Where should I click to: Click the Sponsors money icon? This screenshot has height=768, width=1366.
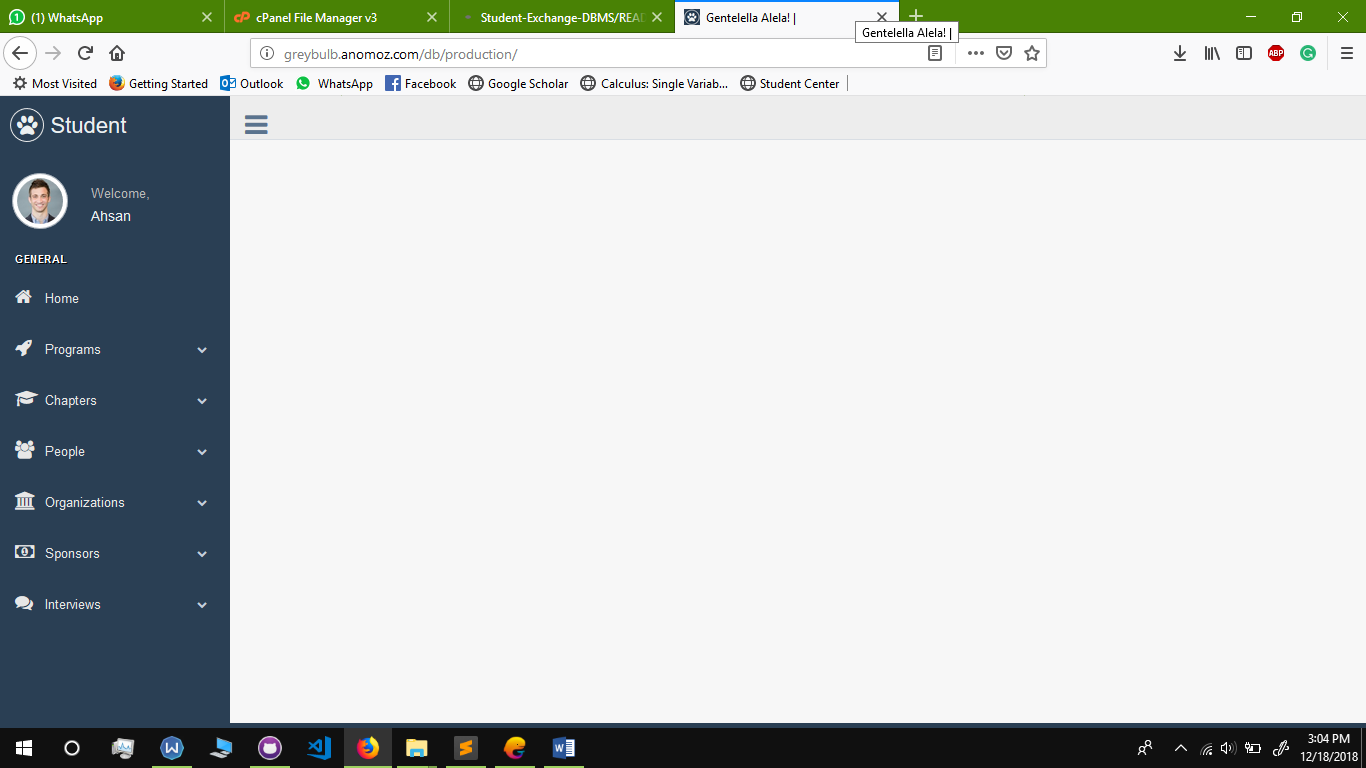coord(25,552)
